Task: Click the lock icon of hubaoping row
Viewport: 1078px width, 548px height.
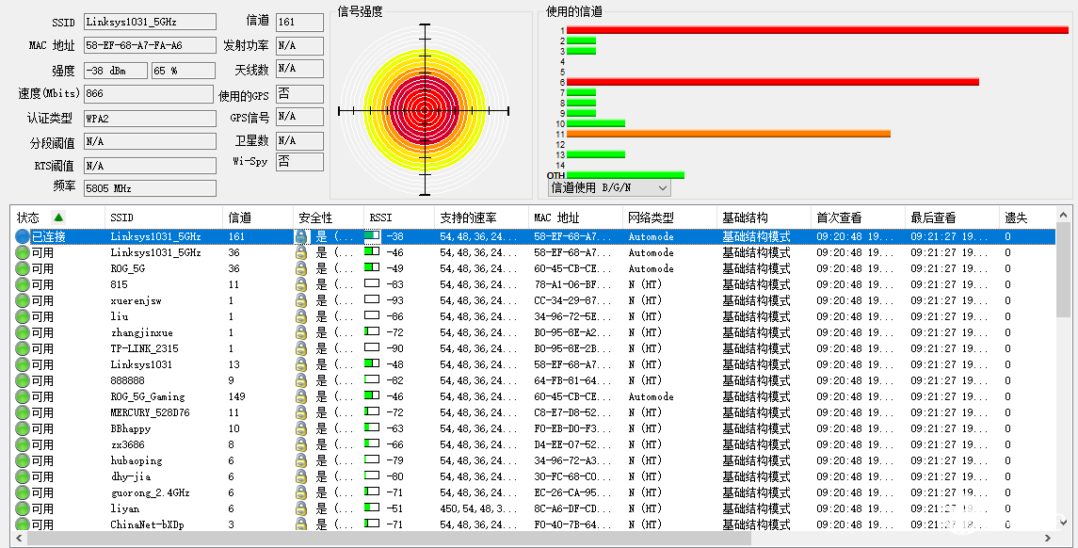Action: [301, 461]
